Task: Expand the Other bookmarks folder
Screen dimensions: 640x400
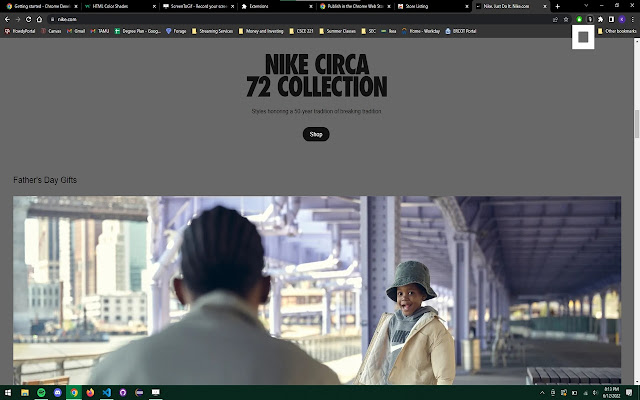Action: pyautogui.click(x=617, y=31)
